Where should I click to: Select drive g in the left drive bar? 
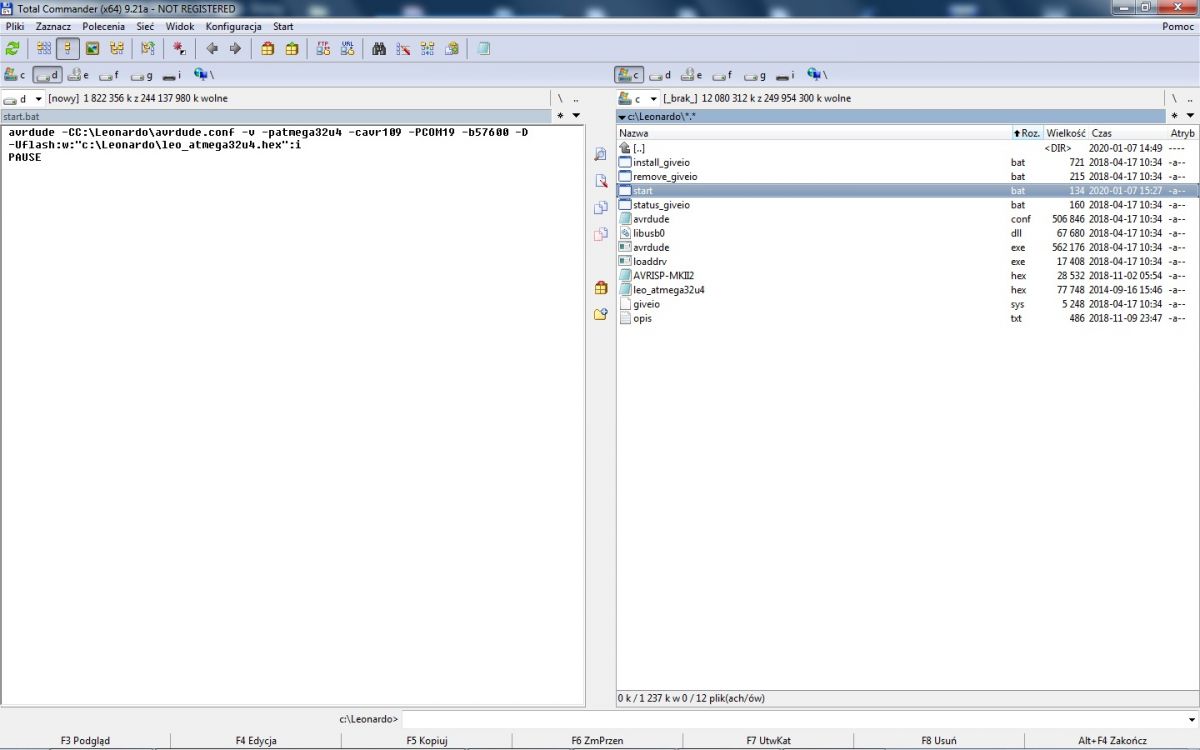(140, 75)
